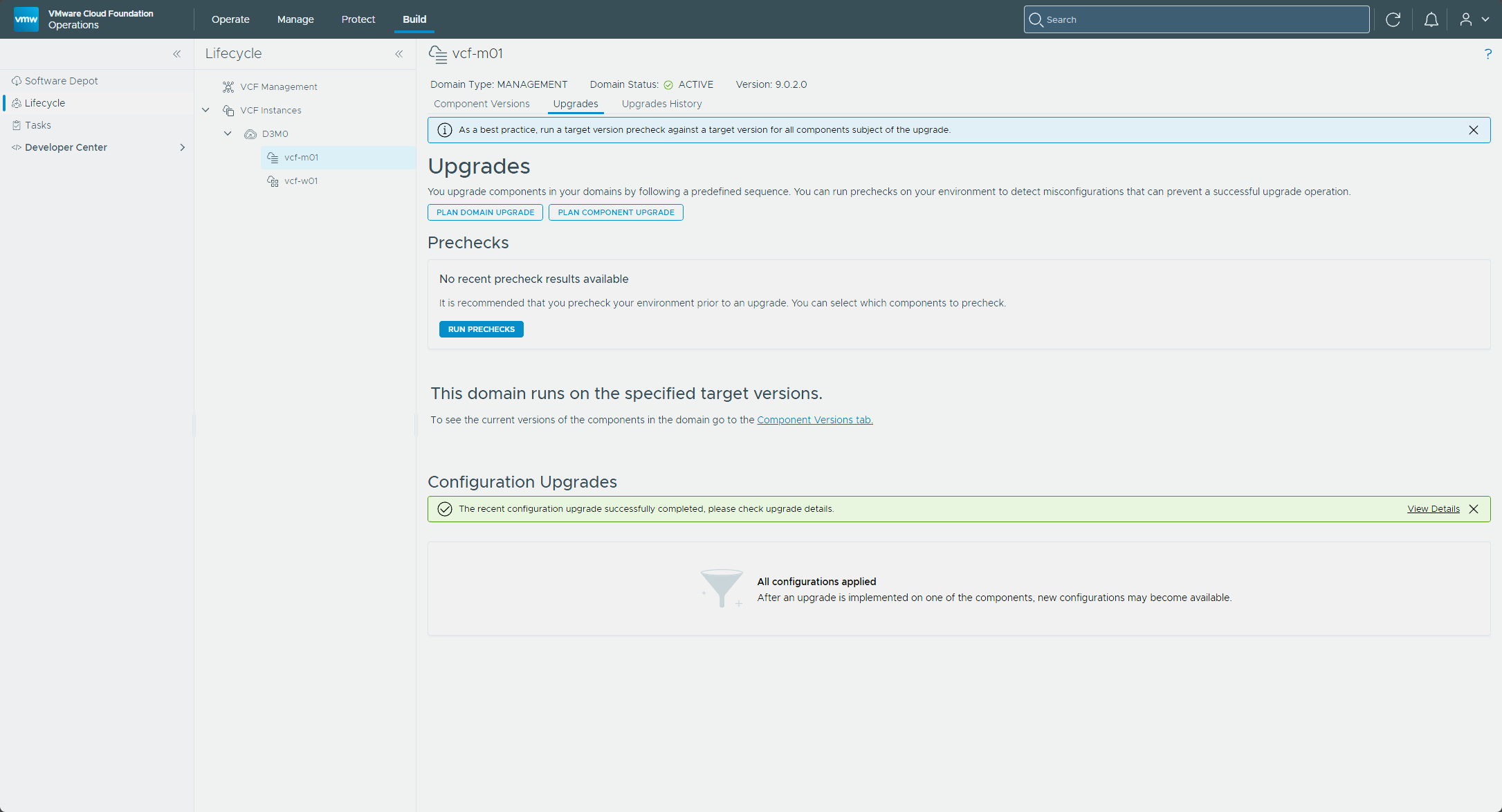
Task: Click the vcf-m01 header domain icon
Action: tap(437, 54)
